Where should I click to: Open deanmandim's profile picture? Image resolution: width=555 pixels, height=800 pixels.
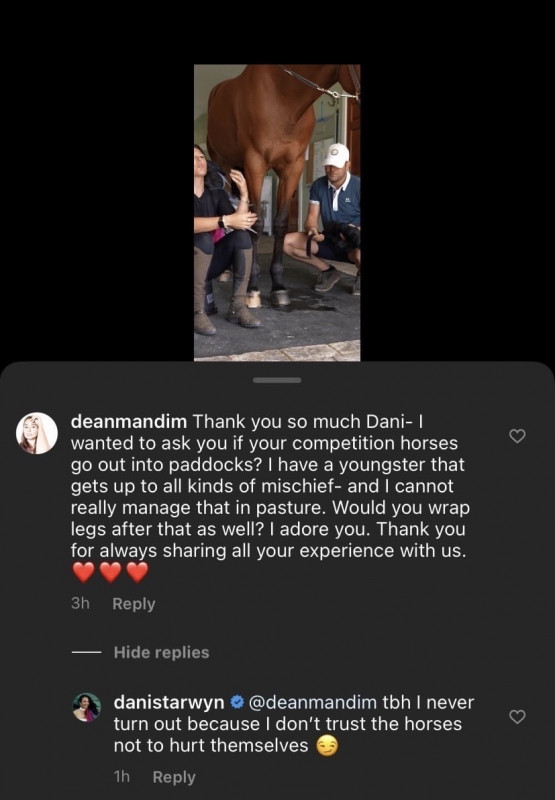(37, 433)
